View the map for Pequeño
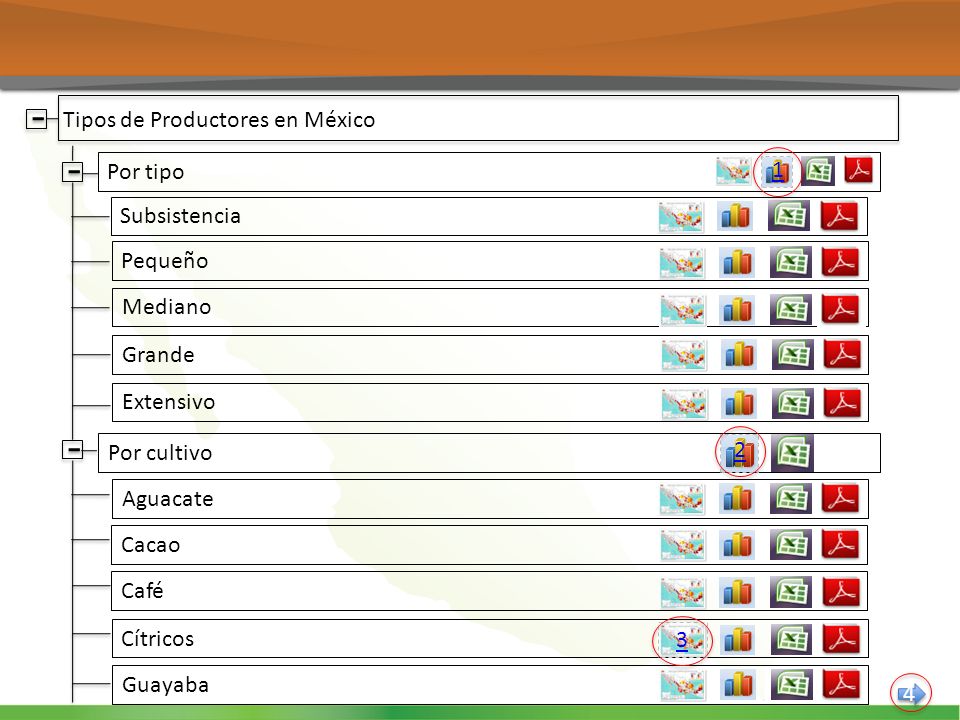Image resolution: width=960 pixels, height=720 pixels. 682,263
